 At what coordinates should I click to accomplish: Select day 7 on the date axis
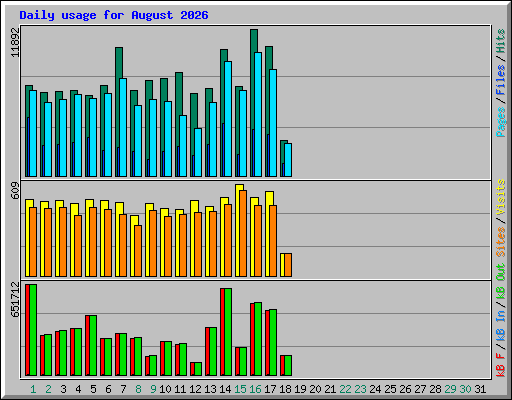point(123,389)
